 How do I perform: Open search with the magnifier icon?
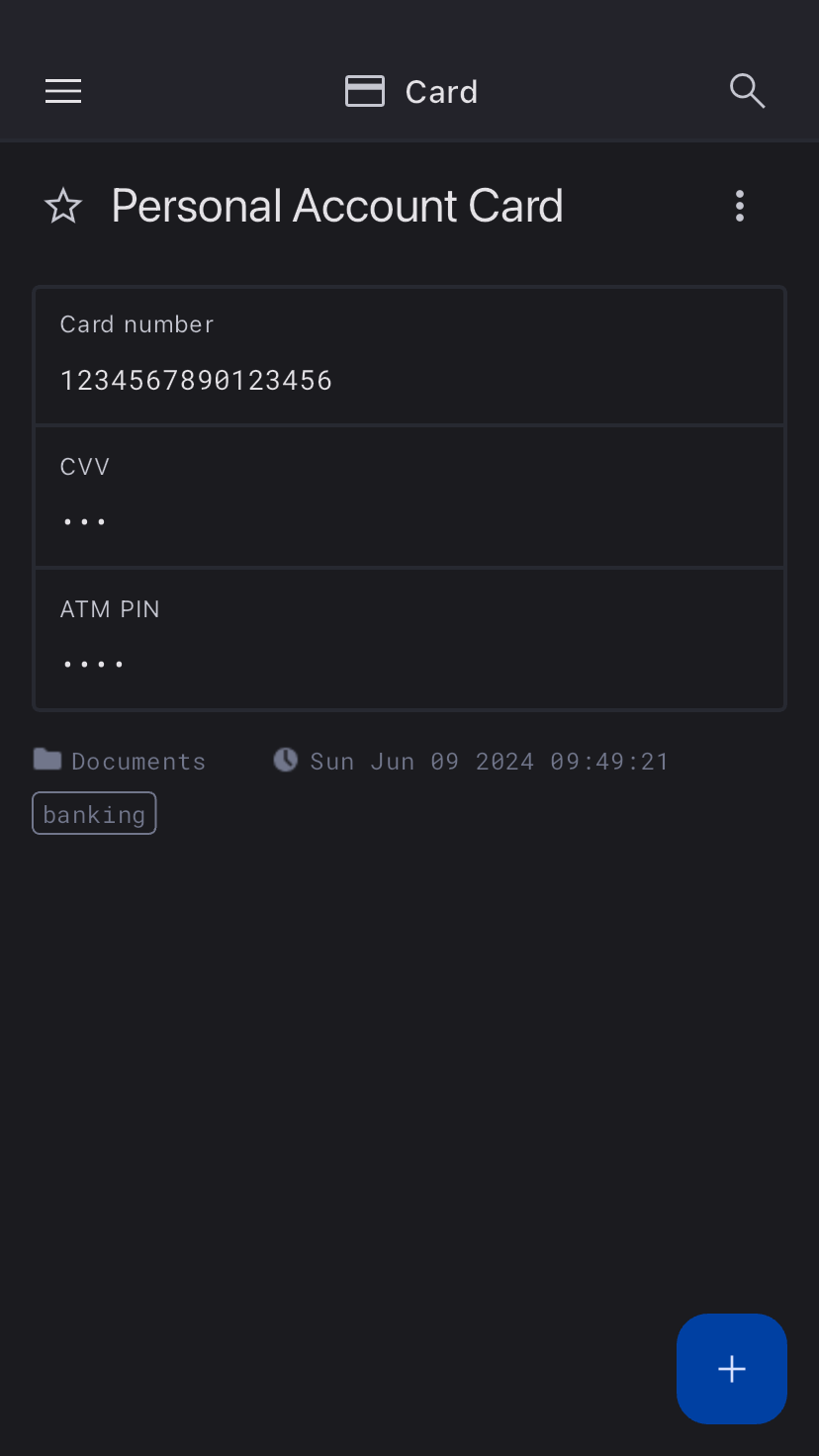(747, 91)
